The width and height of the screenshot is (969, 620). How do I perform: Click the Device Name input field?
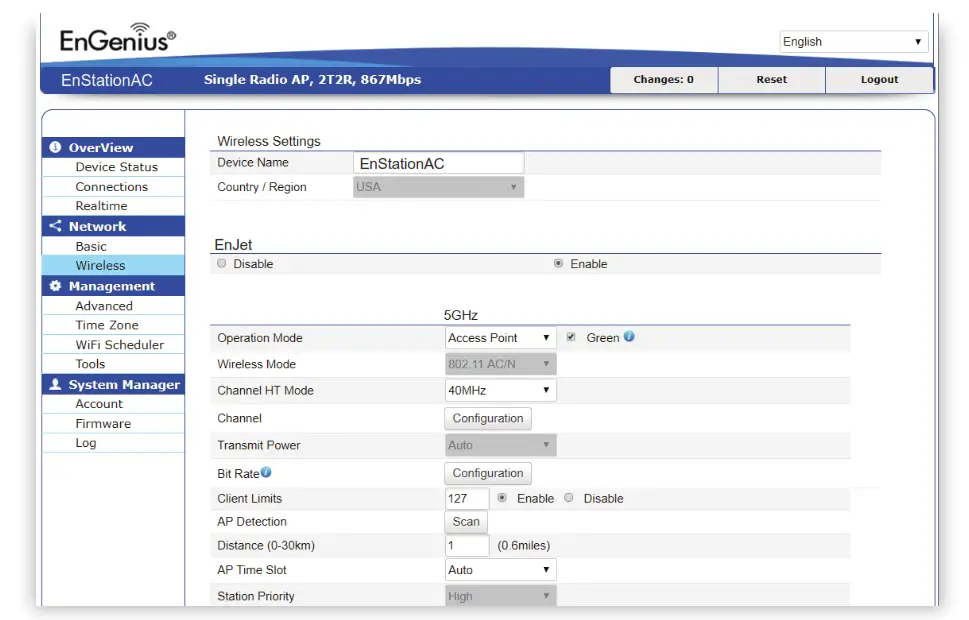point(438,163)
